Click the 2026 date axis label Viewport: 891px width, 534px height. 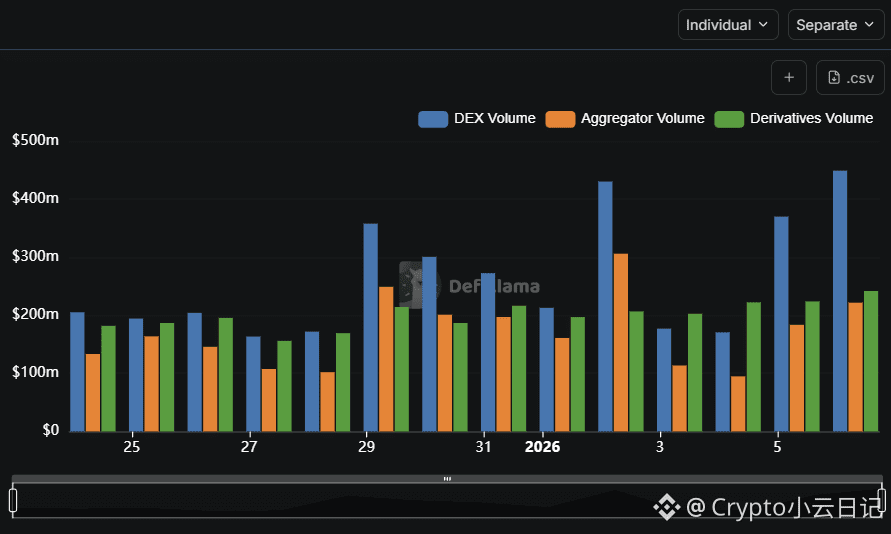[x=542, y=447]
